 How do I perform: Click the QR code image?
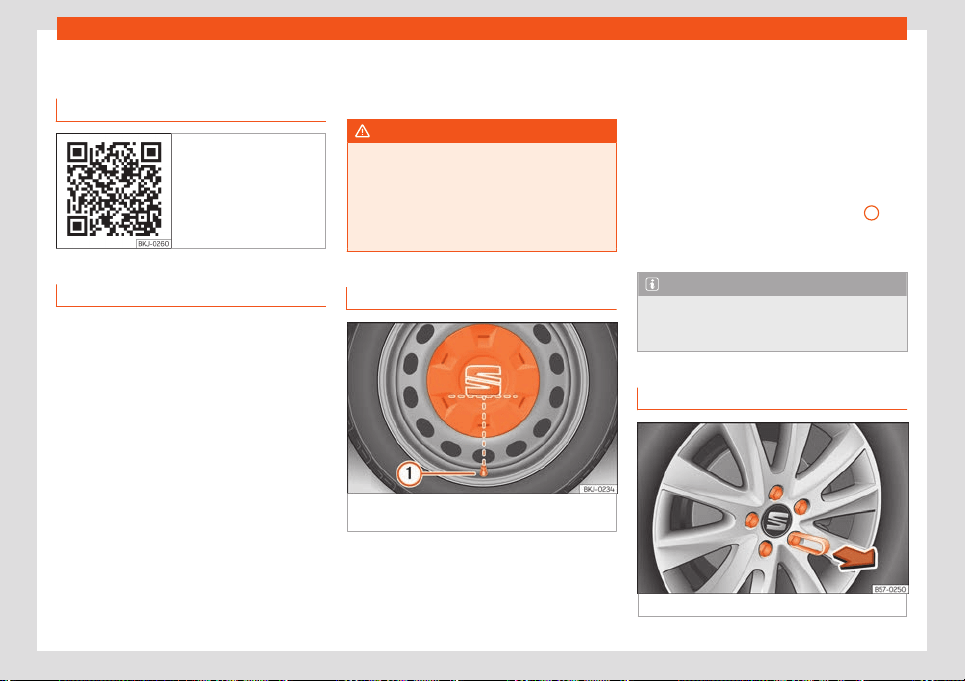pos(114,189)
